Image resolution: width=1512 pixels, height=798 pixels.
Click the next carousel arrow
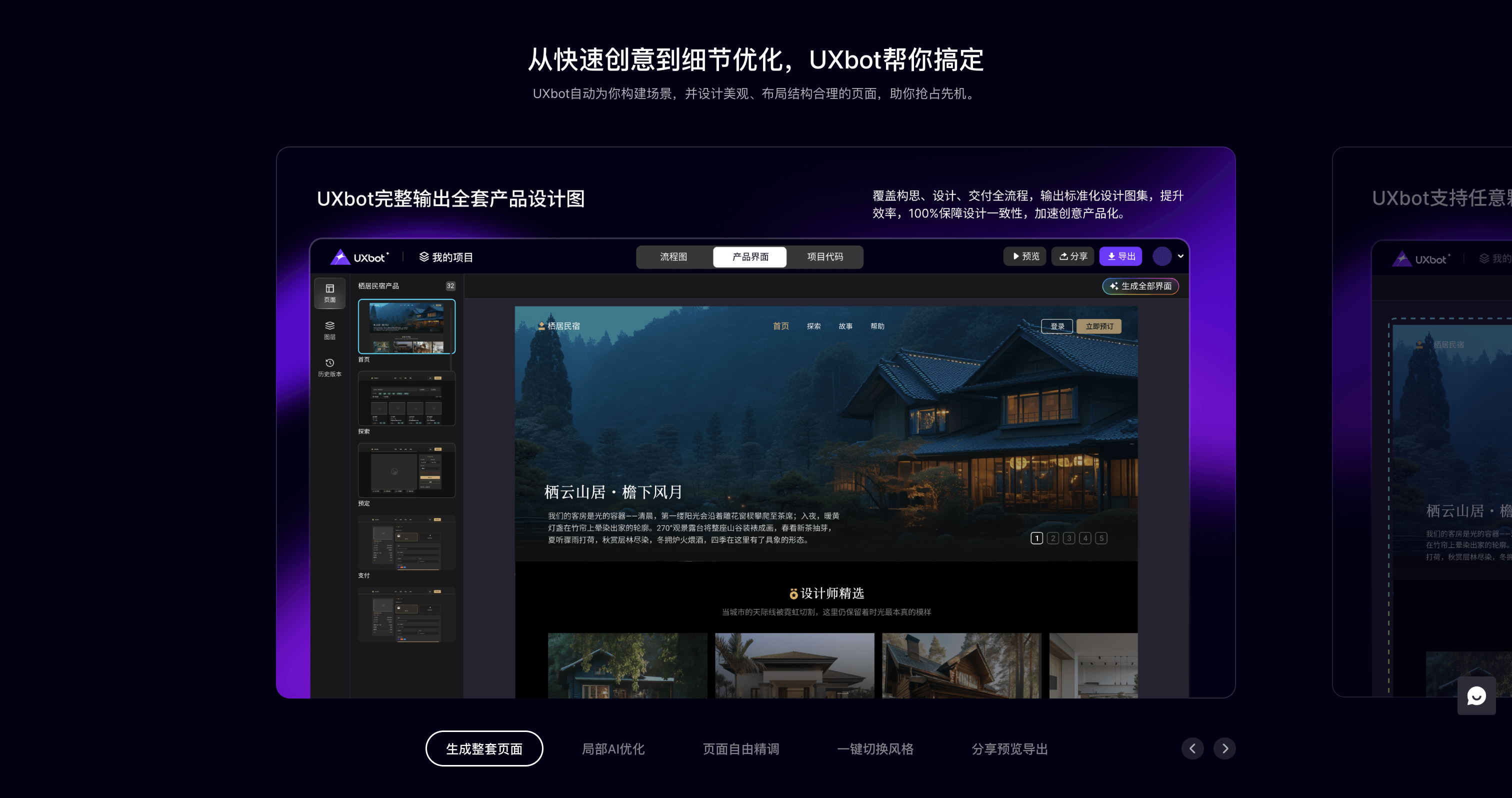1224,748
